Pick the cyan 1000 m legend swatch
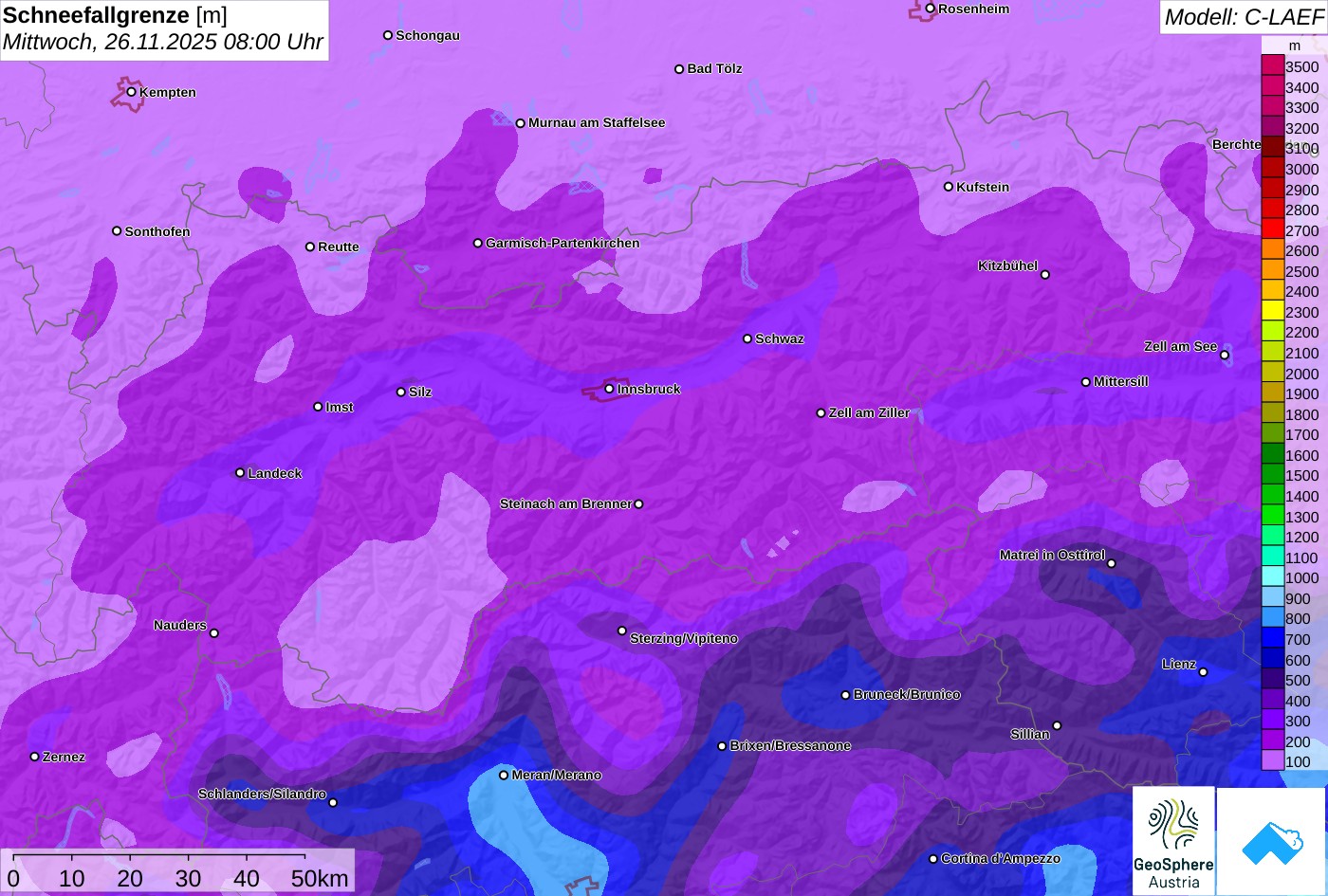1328x896 pixels. 1272,577
